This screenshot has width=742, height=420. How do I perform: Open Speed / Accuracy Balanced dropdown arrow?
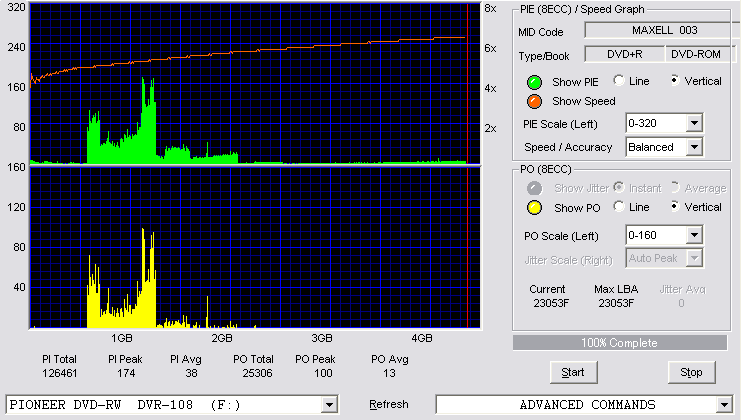click(694, 147)
